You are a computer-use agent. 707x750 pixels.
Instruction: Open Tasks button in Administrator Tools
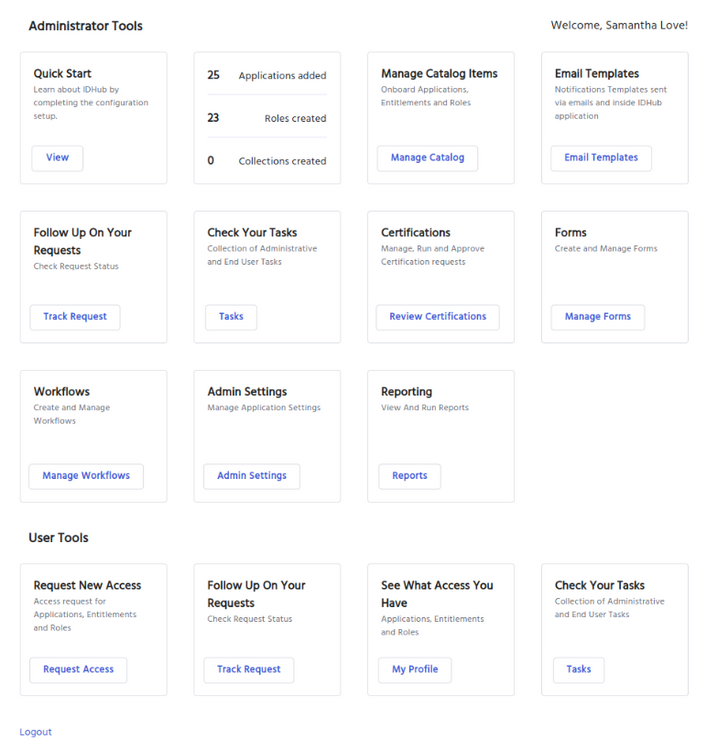coord(231,317)
